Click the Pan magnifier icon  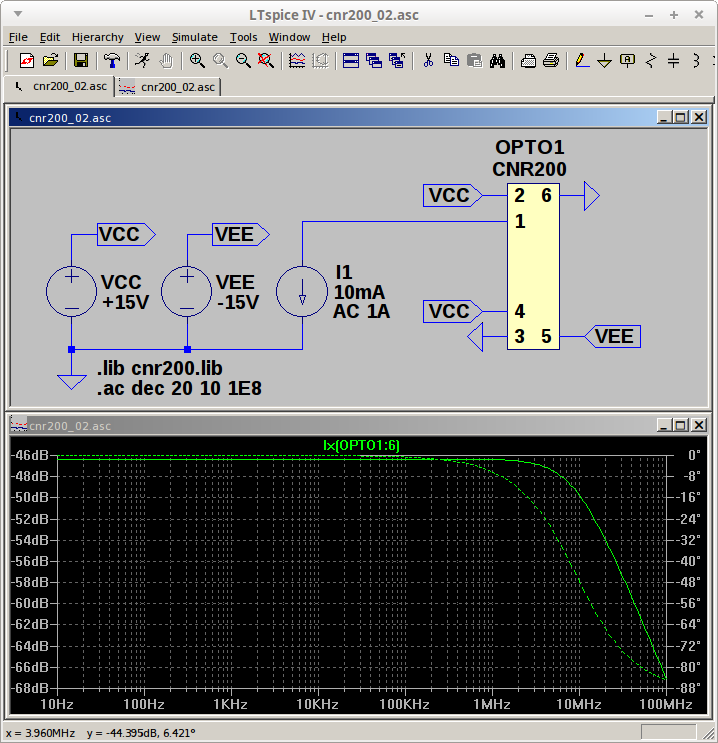click(220, 61)
